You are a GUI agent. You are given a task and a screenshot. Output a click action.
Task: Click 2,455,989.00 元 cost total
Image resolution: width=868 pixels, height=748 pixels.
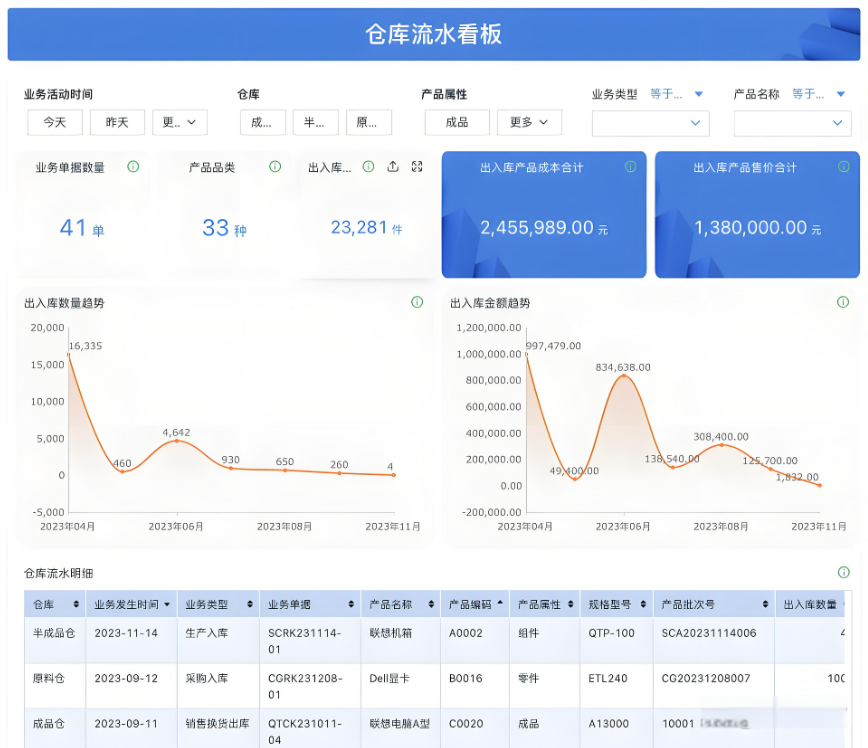(x=544, y=228)
